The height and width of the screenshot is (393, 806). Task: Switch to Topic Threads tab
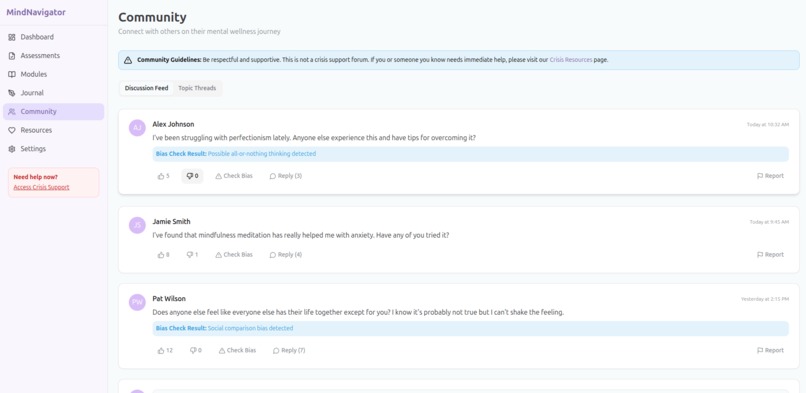point(197,88)
